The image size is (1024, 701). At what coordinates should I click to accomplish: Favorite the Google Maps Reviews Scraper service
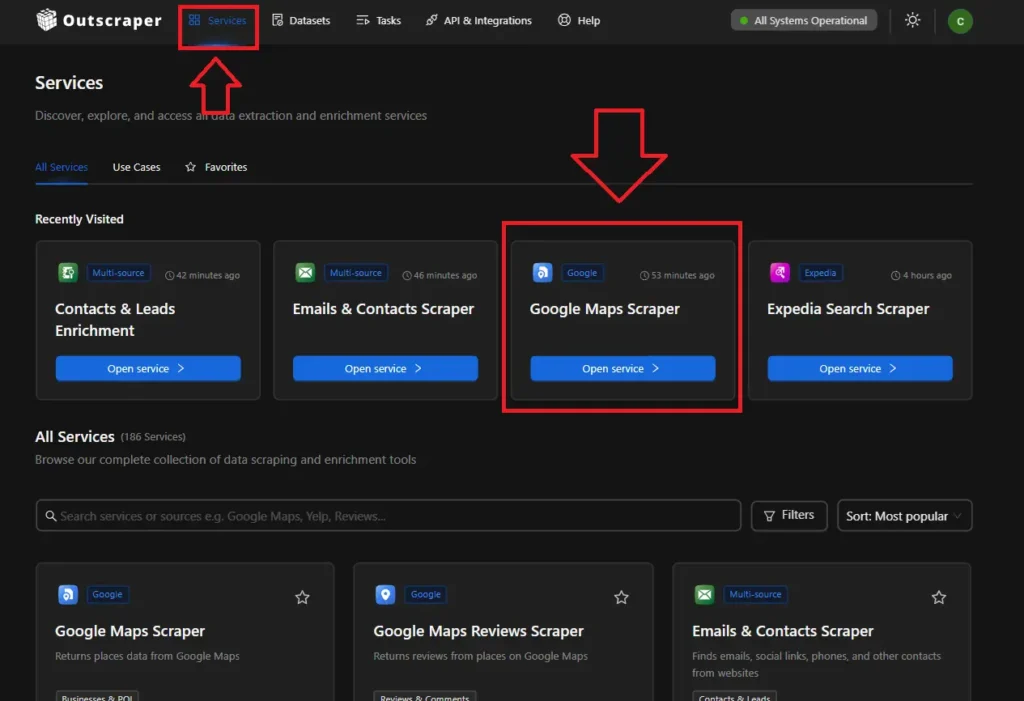click(x=621, y=597)
